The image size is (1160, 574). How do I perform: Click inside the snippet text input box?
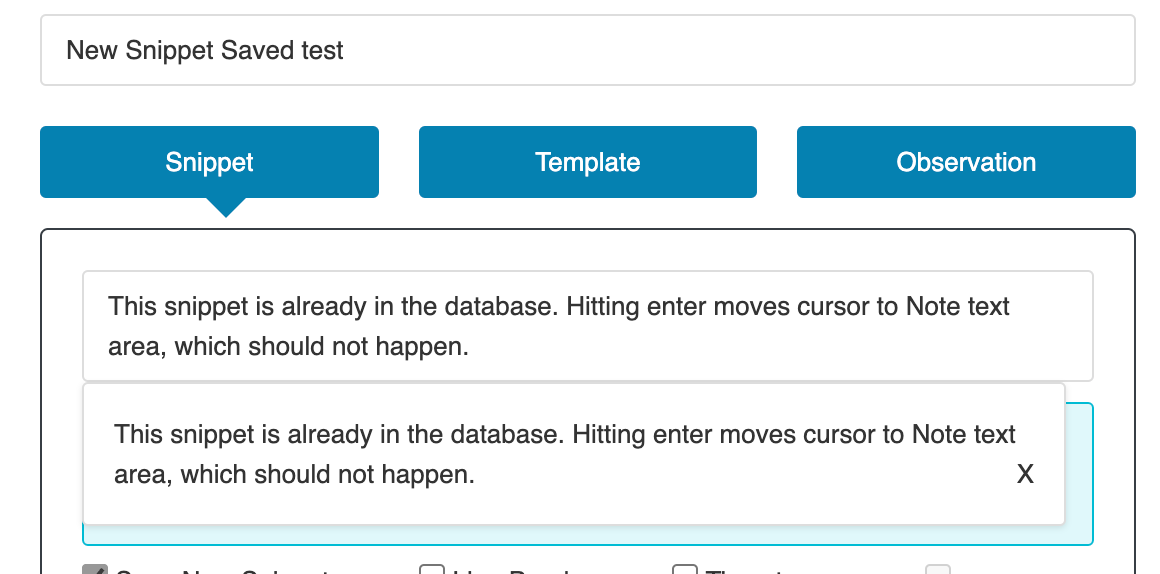pyautogui.click(x=587, y=326)
